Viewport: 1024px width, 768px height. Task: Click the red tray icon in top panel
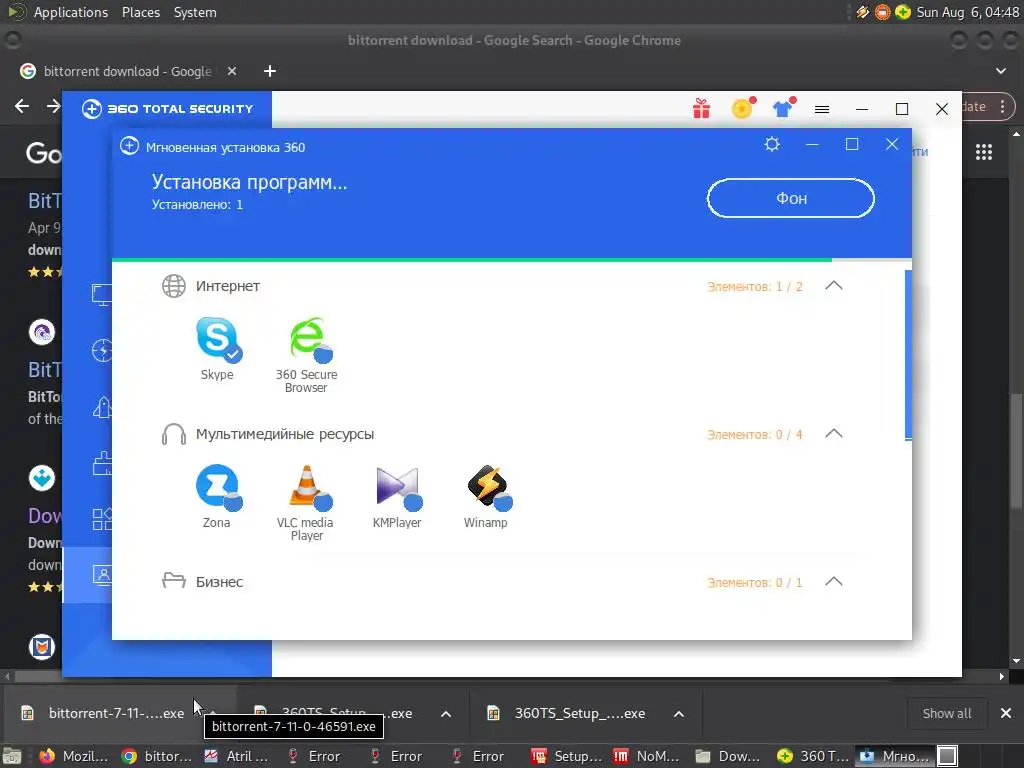coord(882,12)
